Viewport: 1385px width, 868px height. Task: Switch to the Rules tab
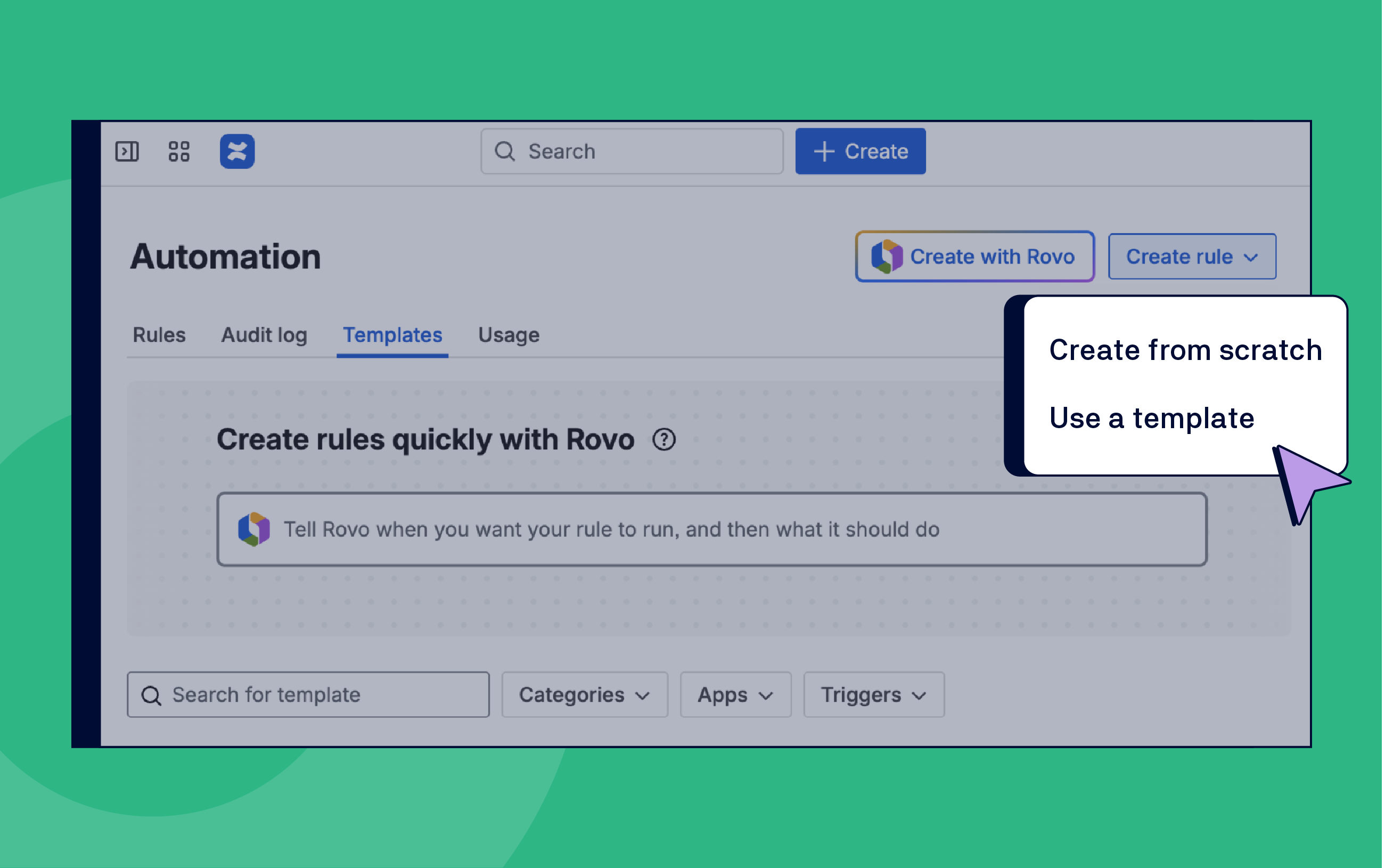click(159, 335)
